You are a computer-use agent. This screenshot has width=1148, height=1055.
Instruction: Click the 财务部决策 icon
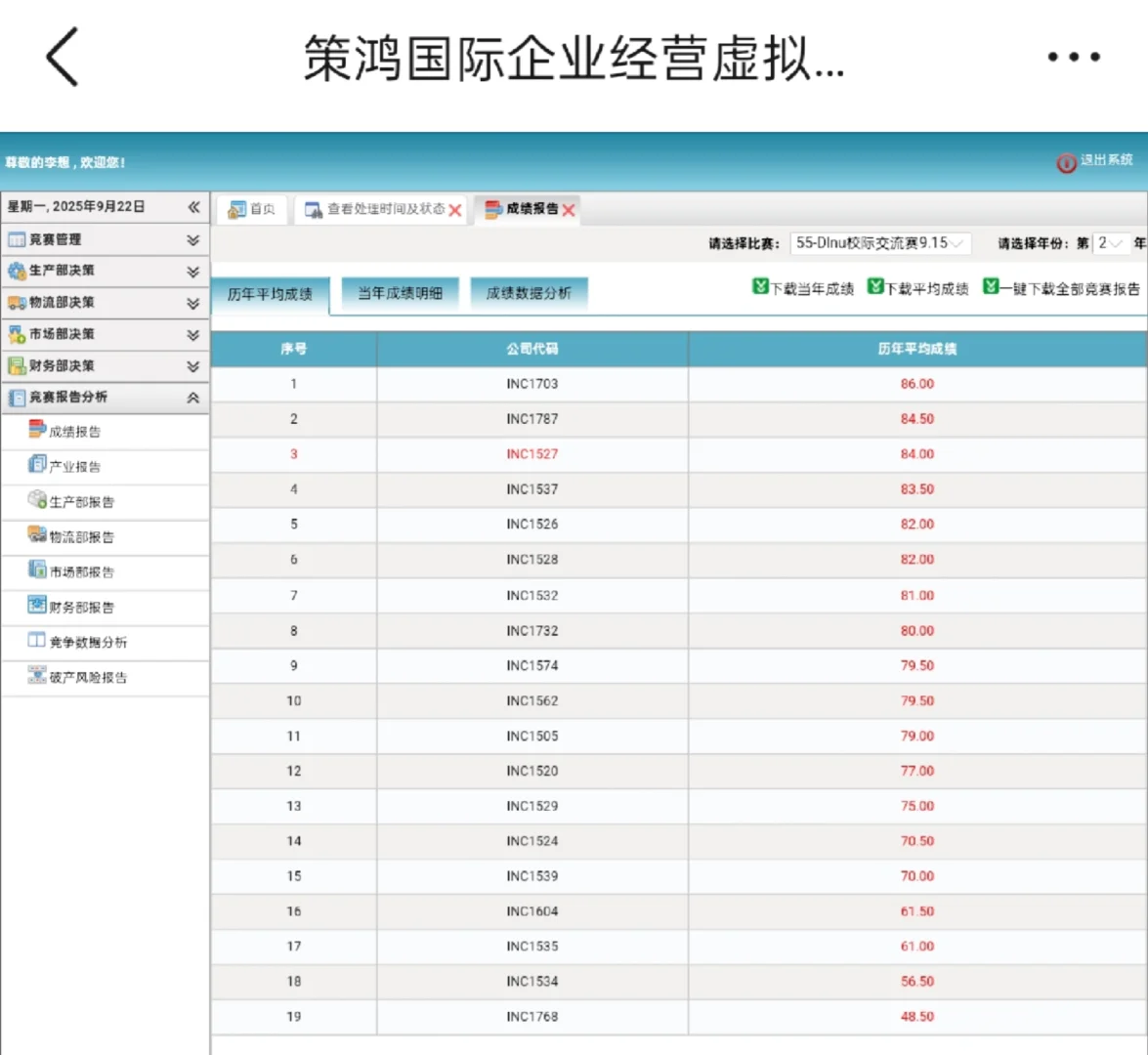point(16,365)
